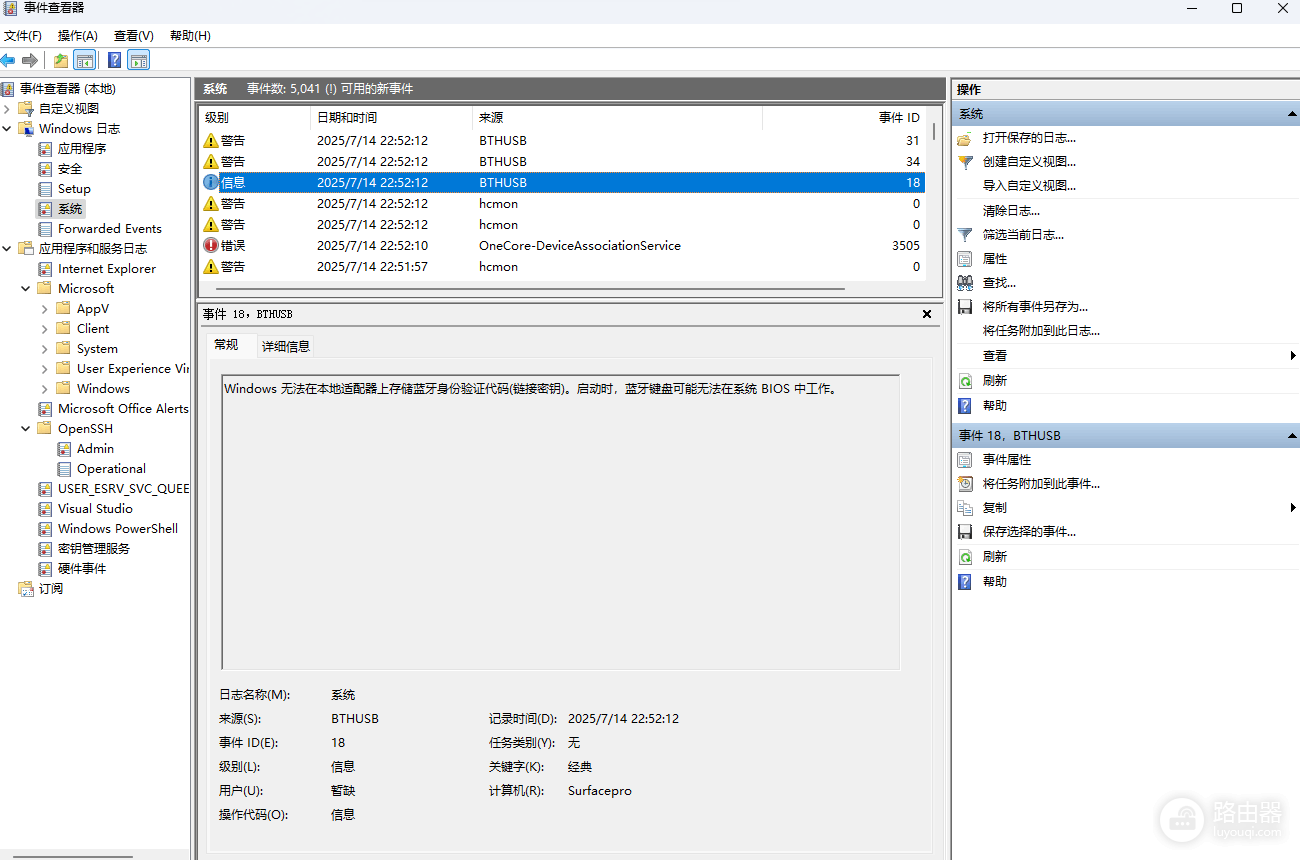The width and height of the screenshot is (1300, 860).
Task: Collapse the Microsoft folder node
Action: coord(26,289)
